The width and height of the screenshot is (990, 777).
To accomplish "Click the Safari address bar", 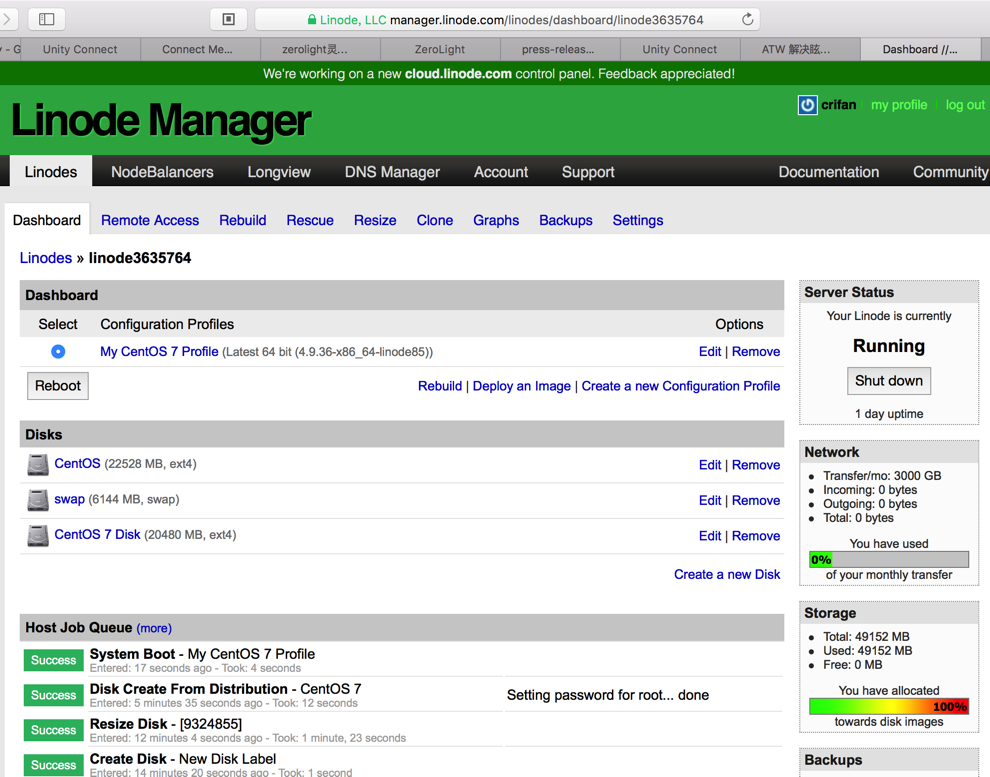I will [x=507, y=20].
